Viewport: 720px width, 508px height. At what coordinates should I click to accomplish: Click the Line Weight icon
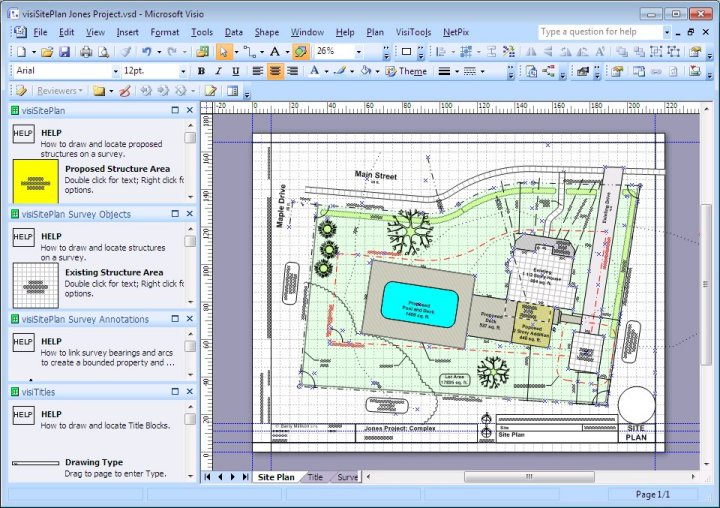tap(444, 71)
